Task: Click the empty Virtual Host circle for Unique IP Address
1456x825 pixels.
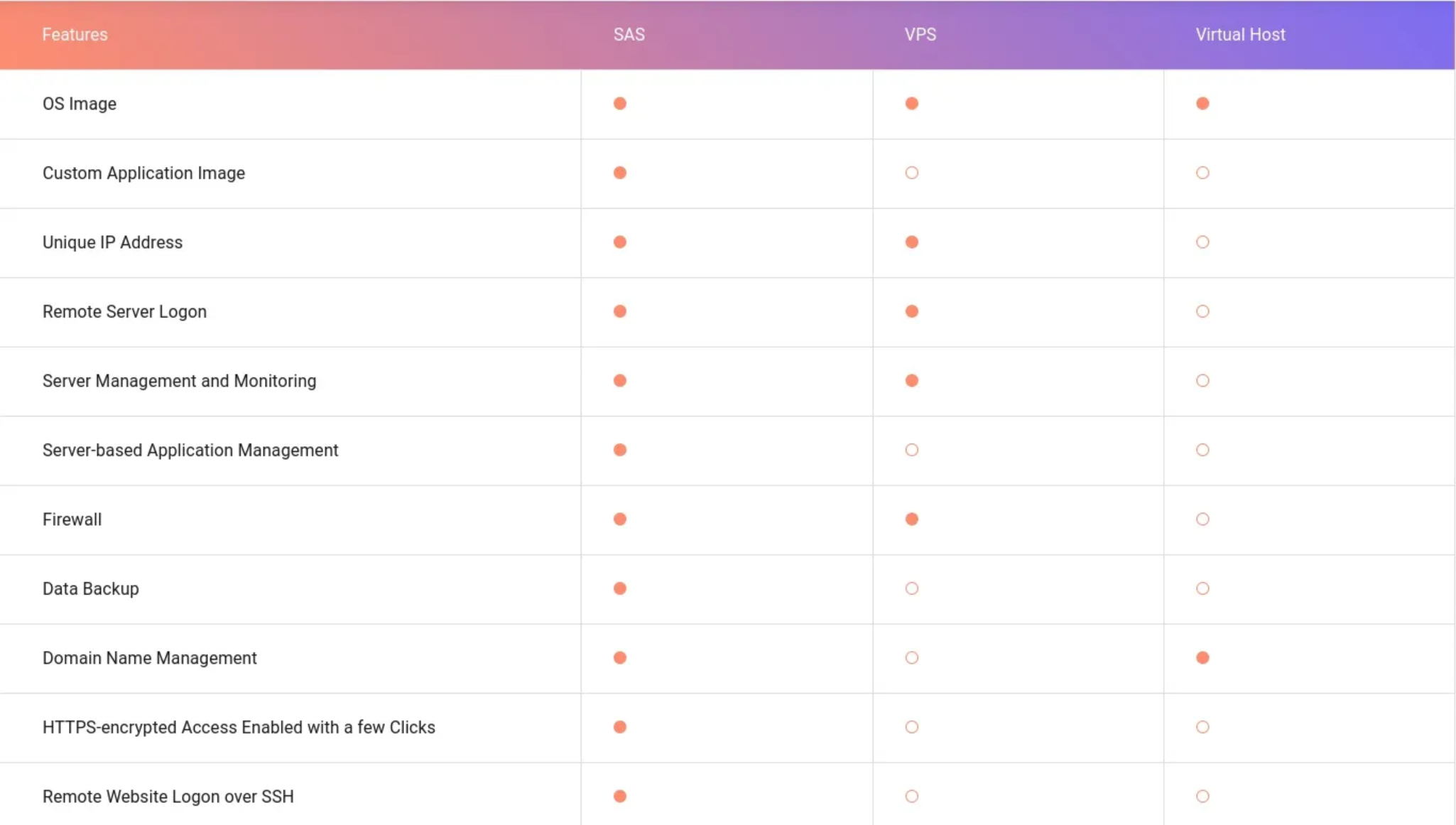Action: click(1202, 242)
